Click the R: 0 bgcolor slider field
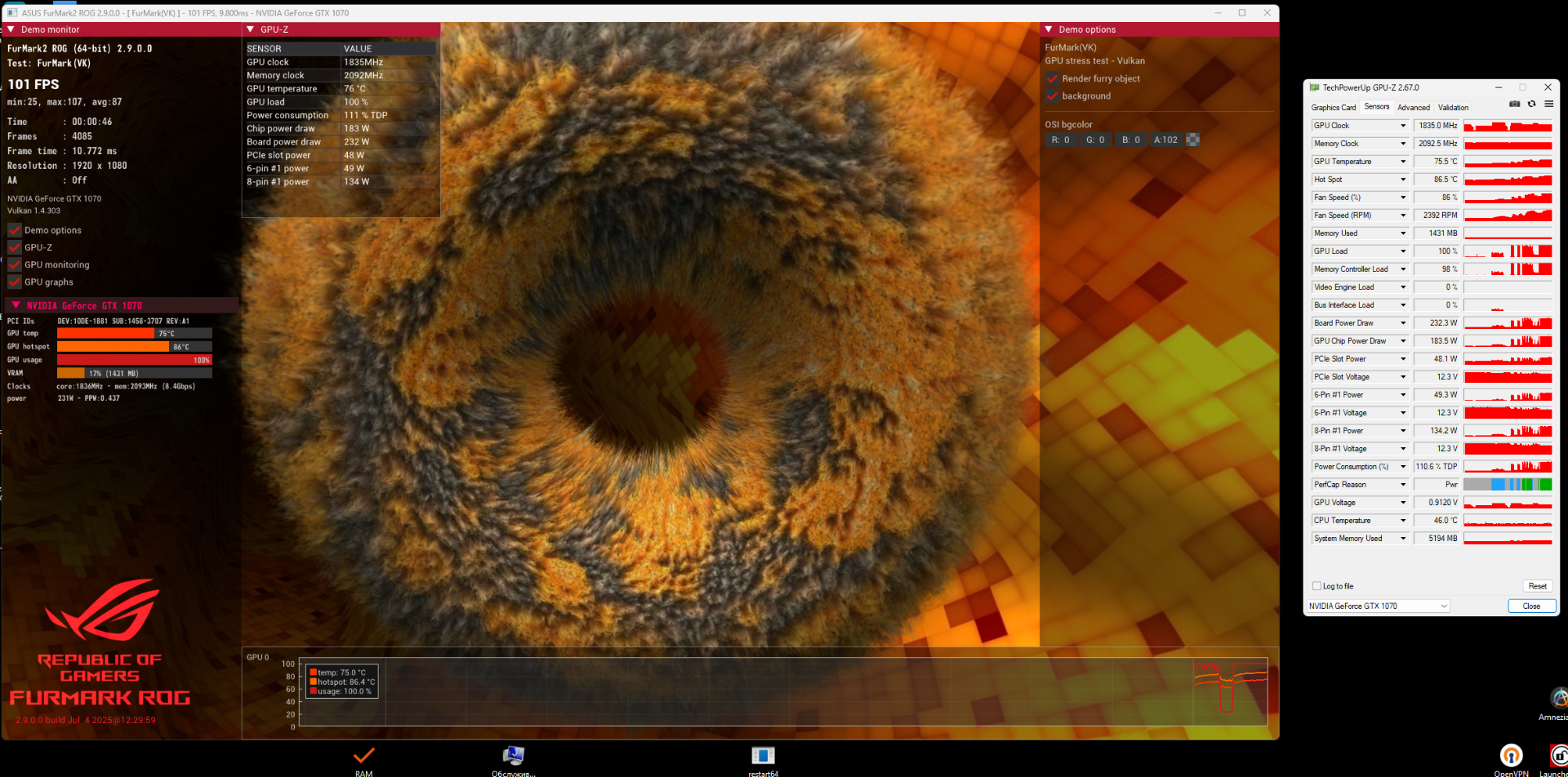 [1060, 140]
